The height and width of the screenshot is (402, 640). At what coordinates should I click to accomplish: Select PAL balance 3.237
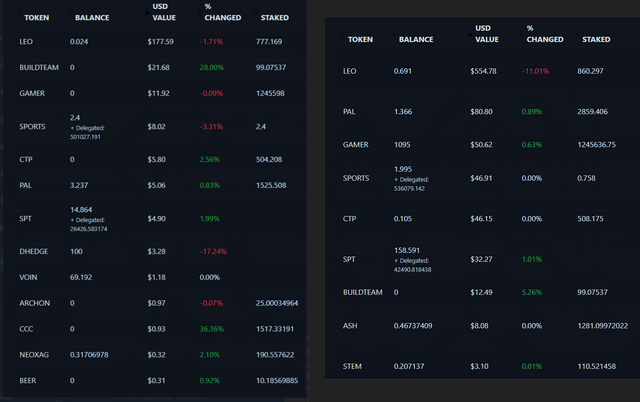click(x=79, y=185)
